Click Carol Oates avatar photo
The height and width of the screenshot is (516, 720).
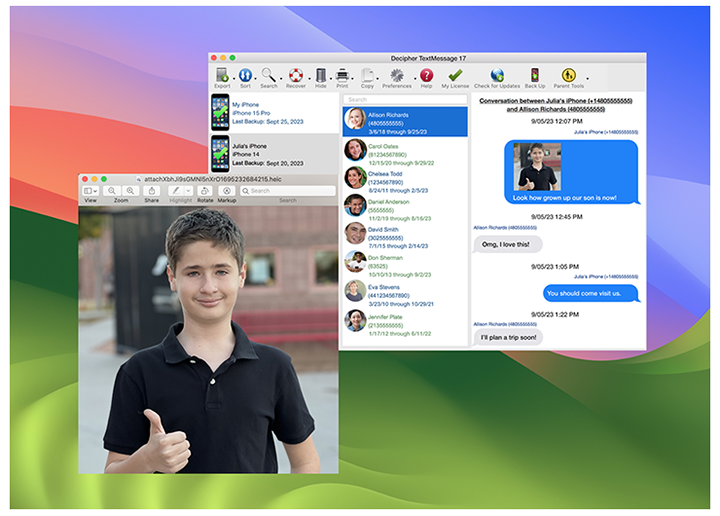coord(355,150)
